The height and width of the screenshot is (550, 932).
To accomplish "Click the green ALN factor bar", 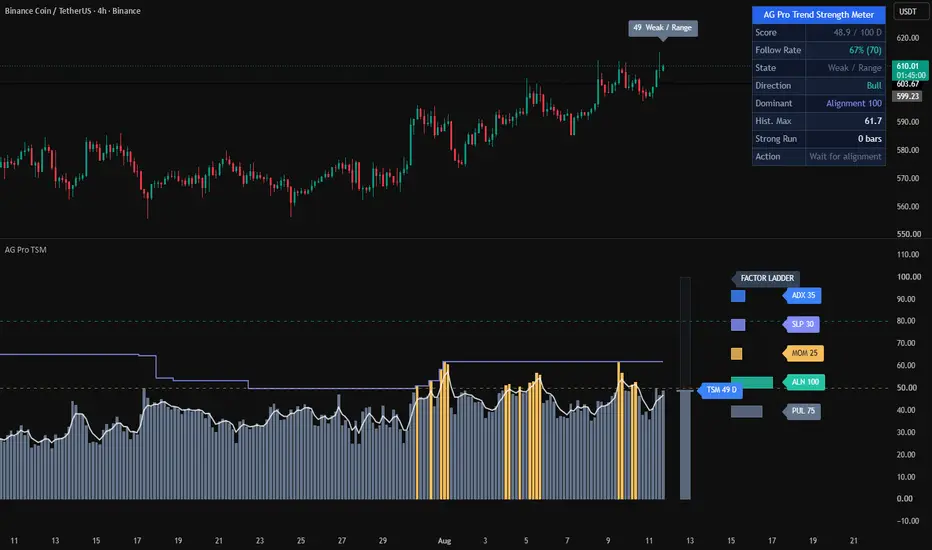I will (x=752, y=383).
